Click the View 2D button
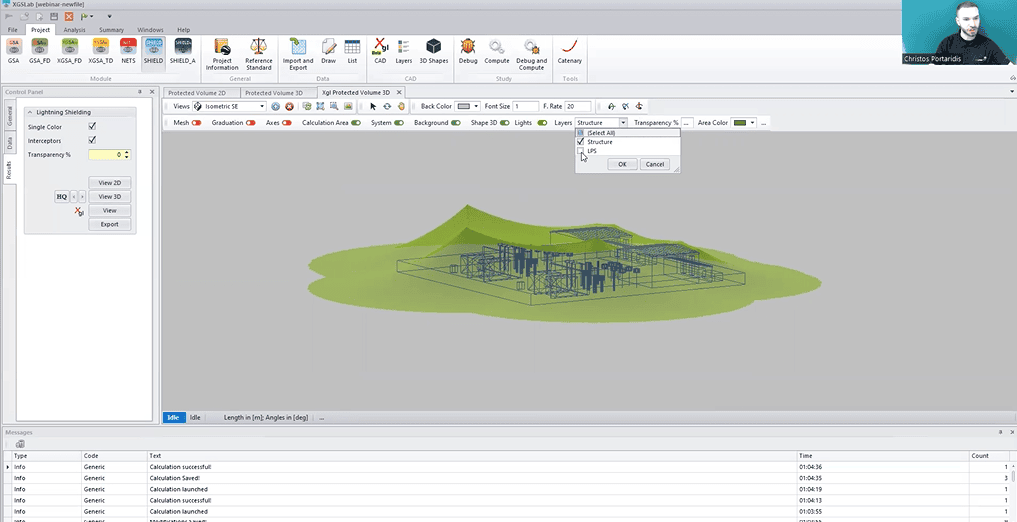 [x=110, y=183]
